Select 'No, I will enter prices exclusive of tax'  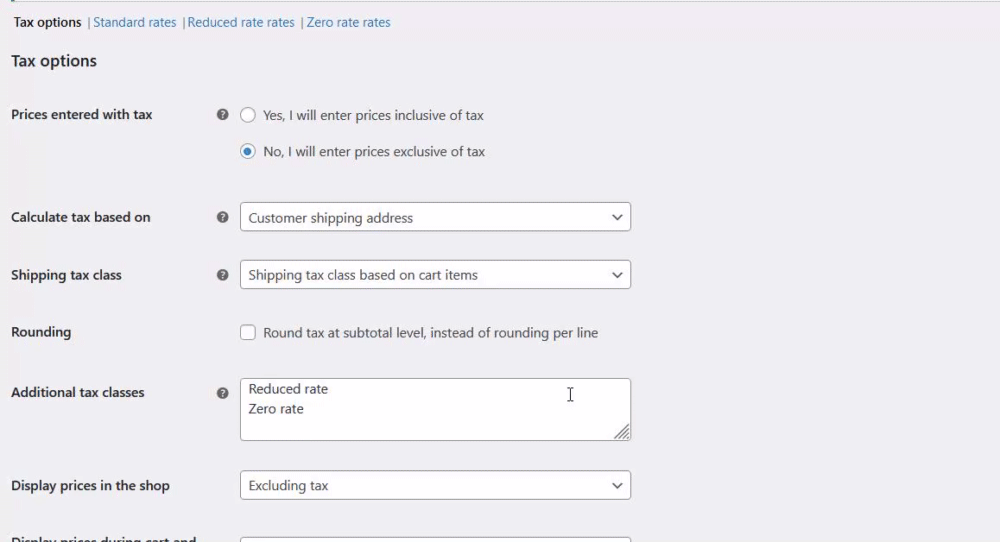pyautogui.click(x=248, y=152)
